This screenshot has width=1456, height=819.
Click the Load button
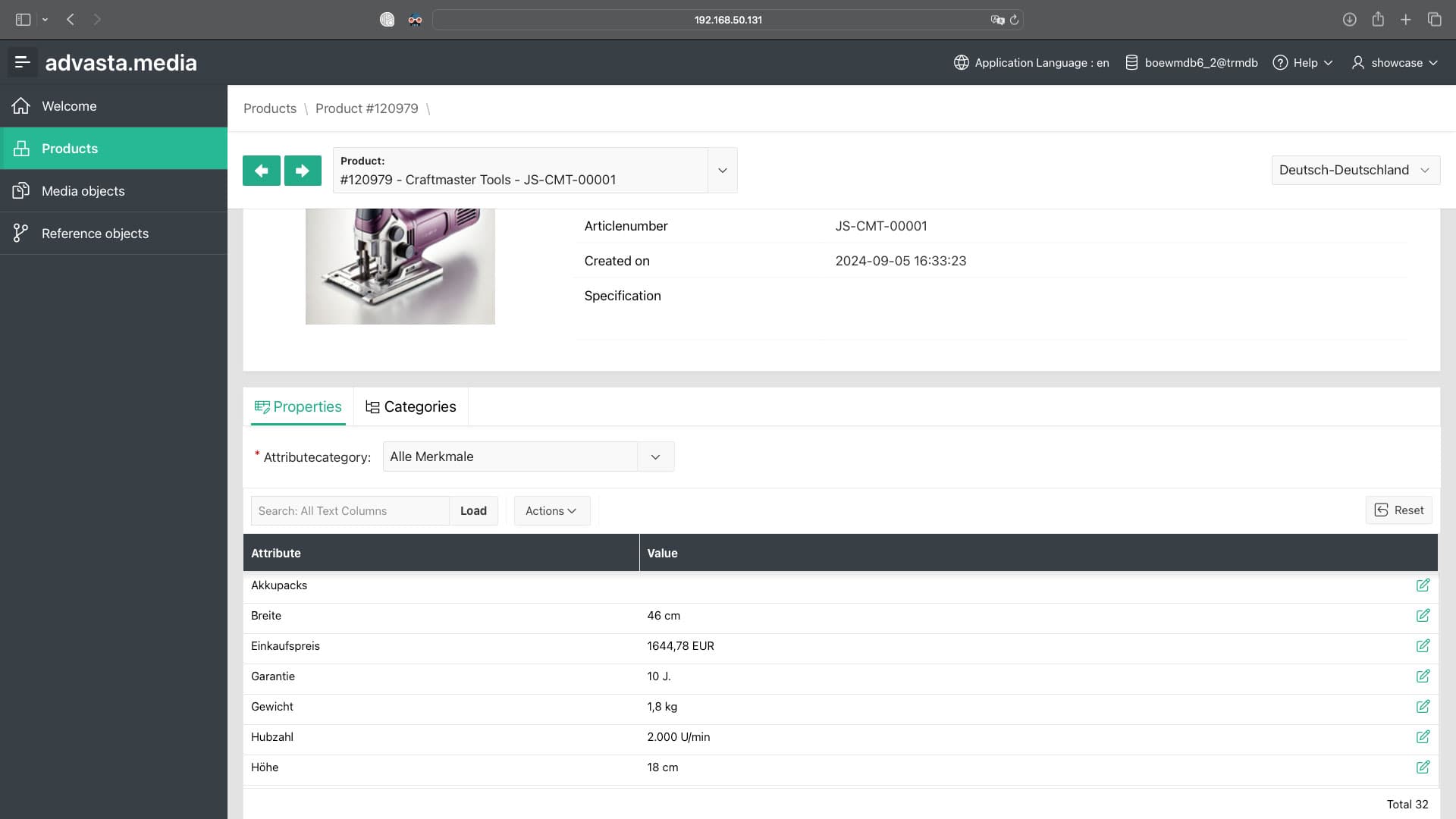click(x=473, y=511)
